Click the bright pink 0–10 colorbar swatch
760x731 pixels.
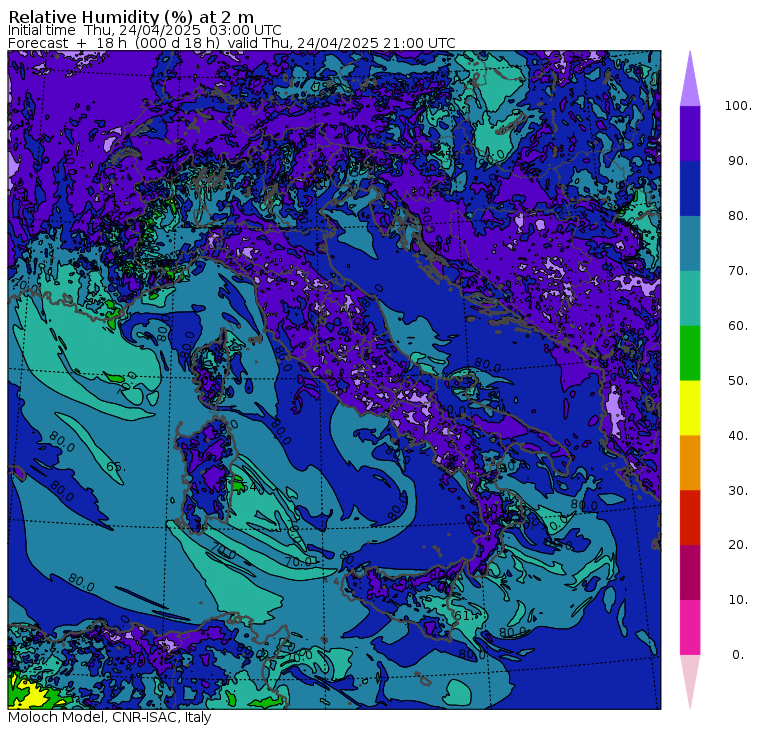pyautogui.click(x=690, y=627)
